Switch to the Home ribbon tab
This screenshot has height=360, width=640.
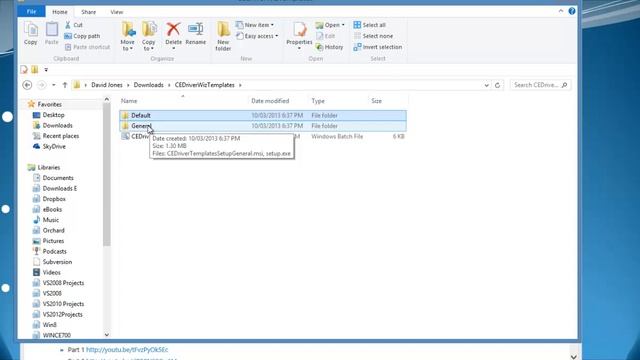[x=60, y=12]
